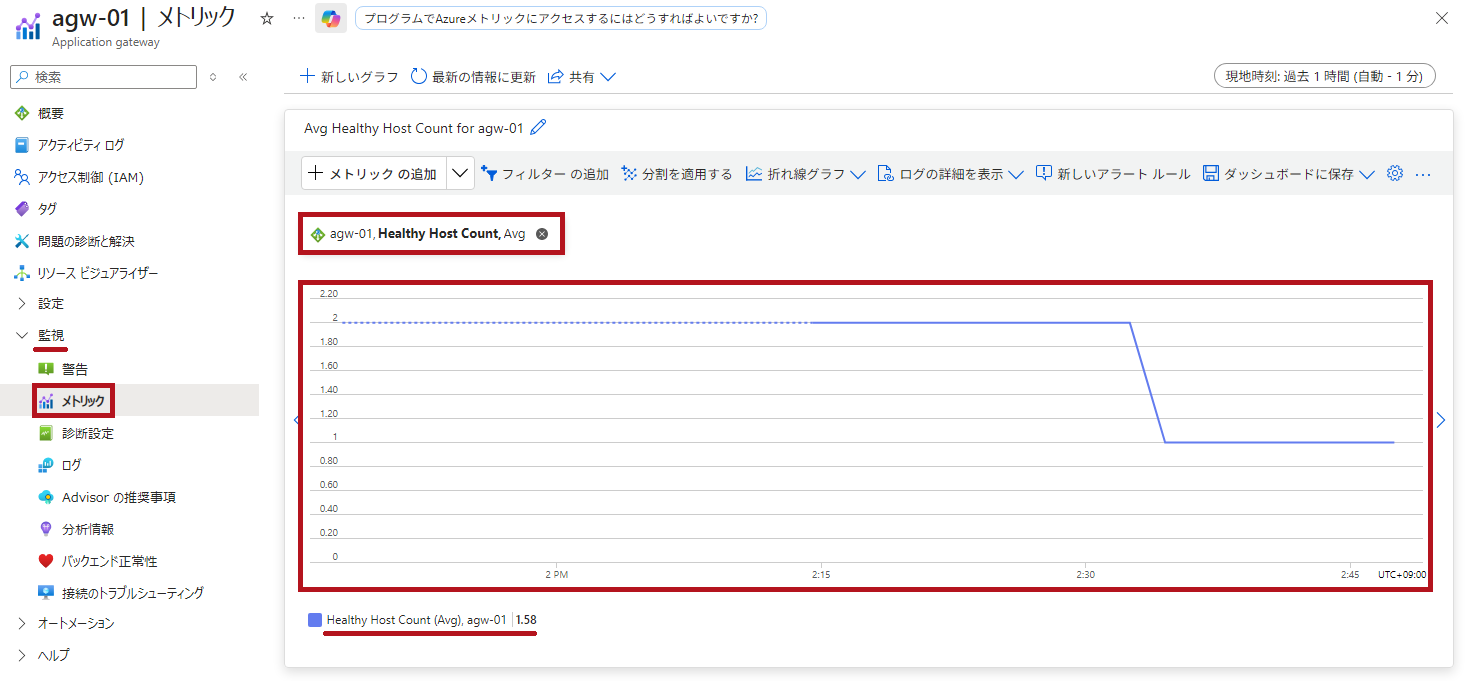Open the 共有 share dropdown
Screen dimensions: 1465x681
click(581, 77)
